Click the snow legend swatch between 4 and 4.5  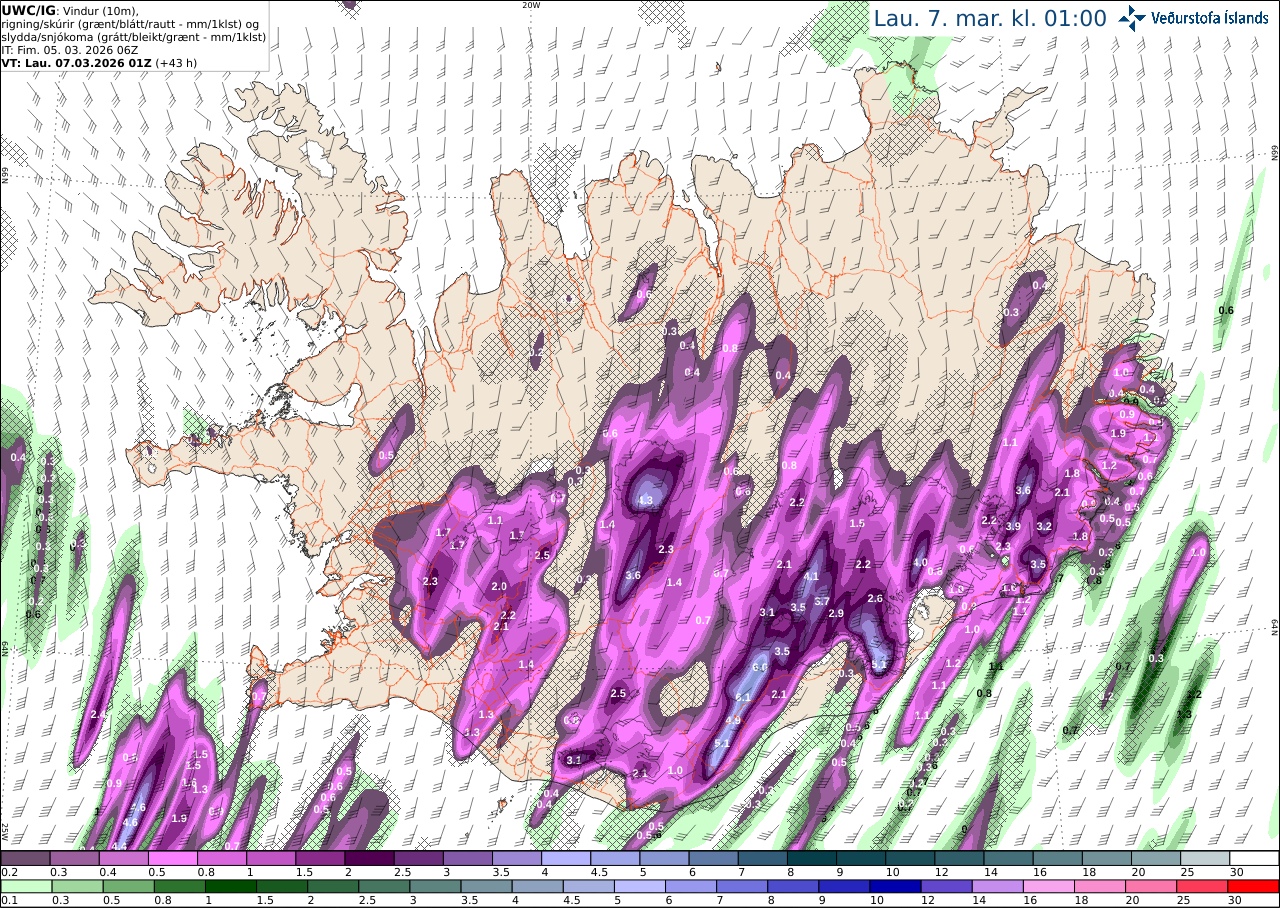tap(566, 858)
